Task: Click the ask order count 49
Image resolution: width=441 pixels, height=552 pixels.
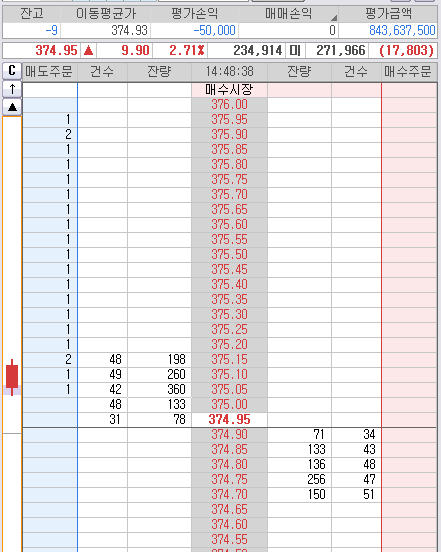Action: pos(115,374)
